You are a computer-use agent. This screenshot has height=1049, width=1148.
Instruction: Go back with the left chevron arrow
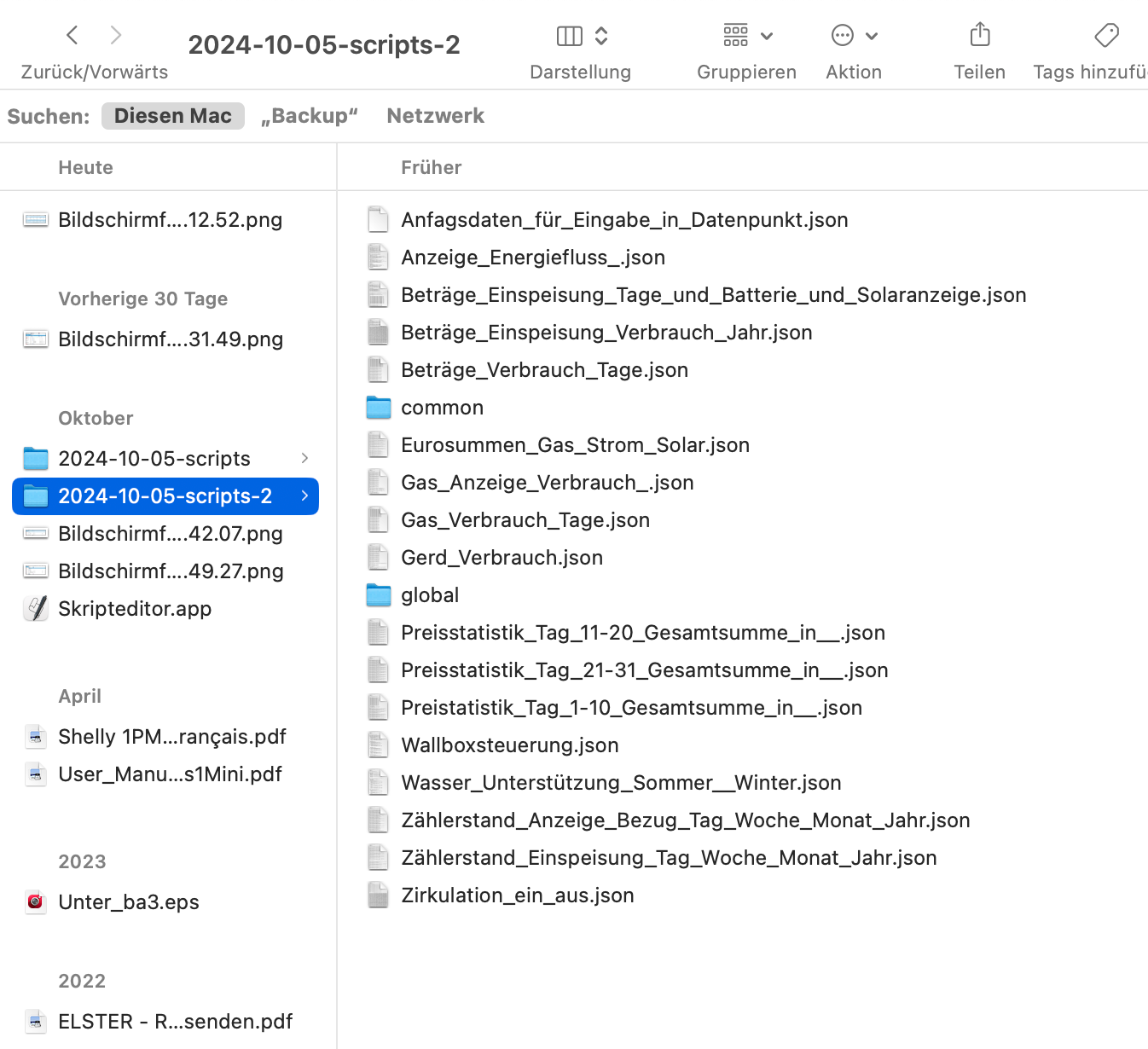click(x=72, y=35)
